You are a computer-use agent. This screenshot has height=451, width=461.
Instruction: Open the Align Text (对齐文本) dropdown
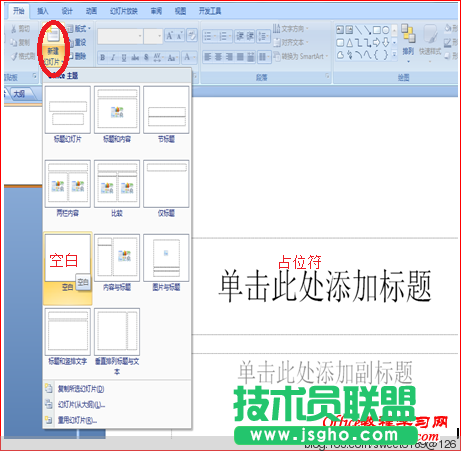[291, 43]
